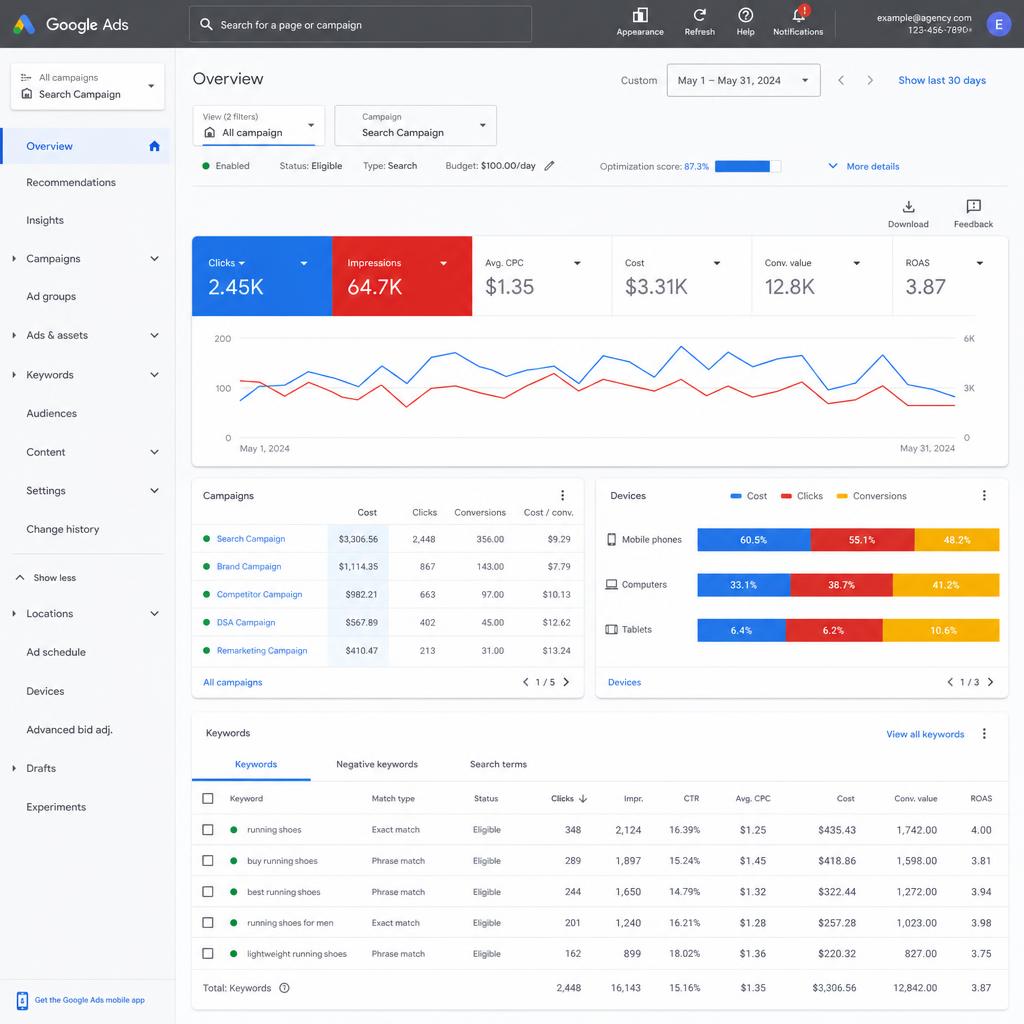The width and height of the screenshot is (1024, 1024).
Task: Go to previous page of Devices card
Action: 950,682
